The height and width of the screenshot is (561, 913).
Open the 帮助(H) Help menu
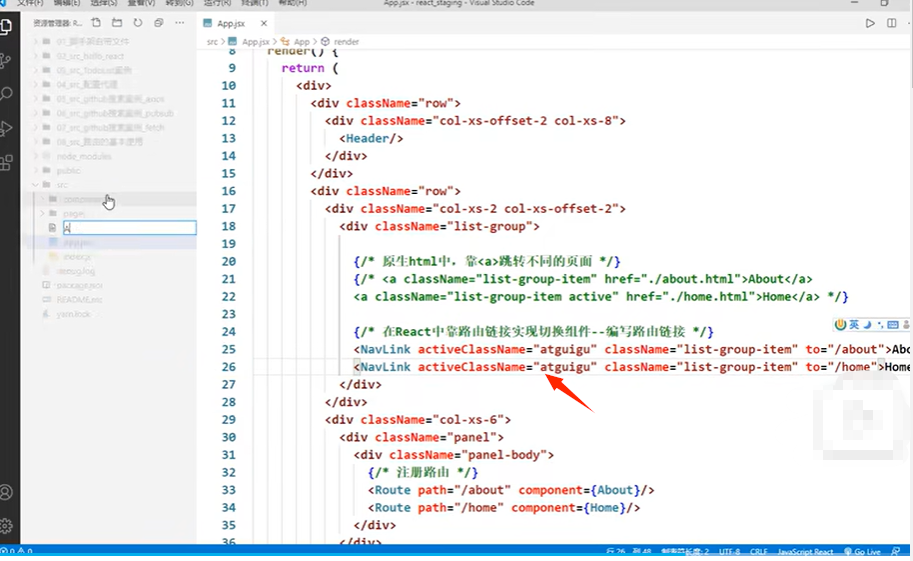292,3
